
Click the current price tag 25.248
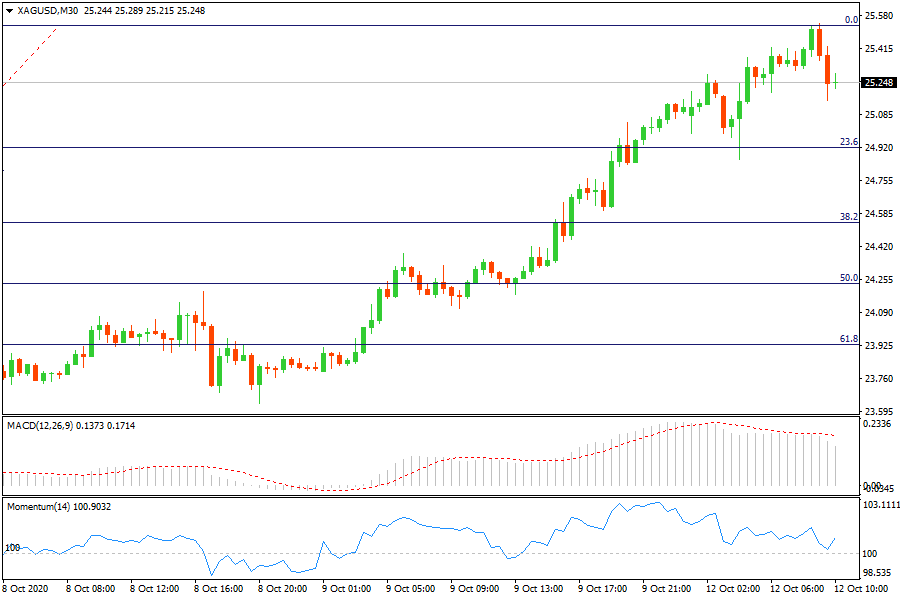click(x=877, y=83)
